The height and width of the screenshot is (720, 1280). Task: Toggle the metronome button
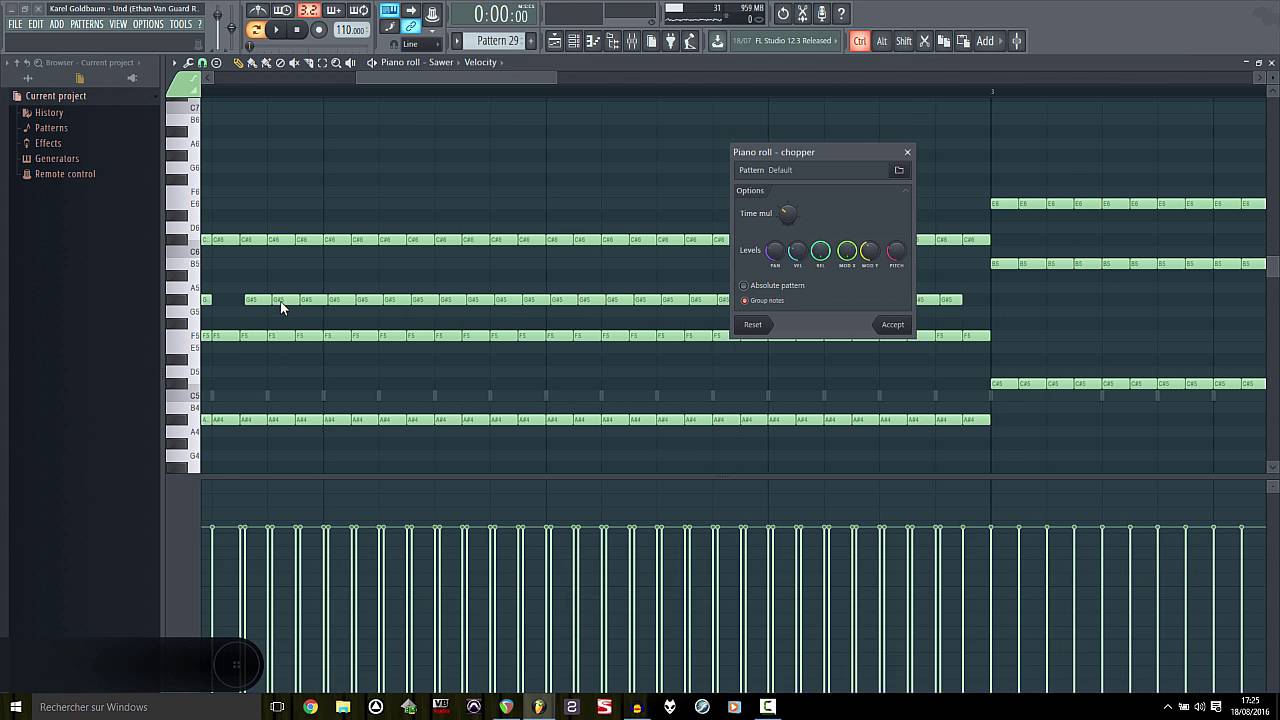click(x=258, y=11)
